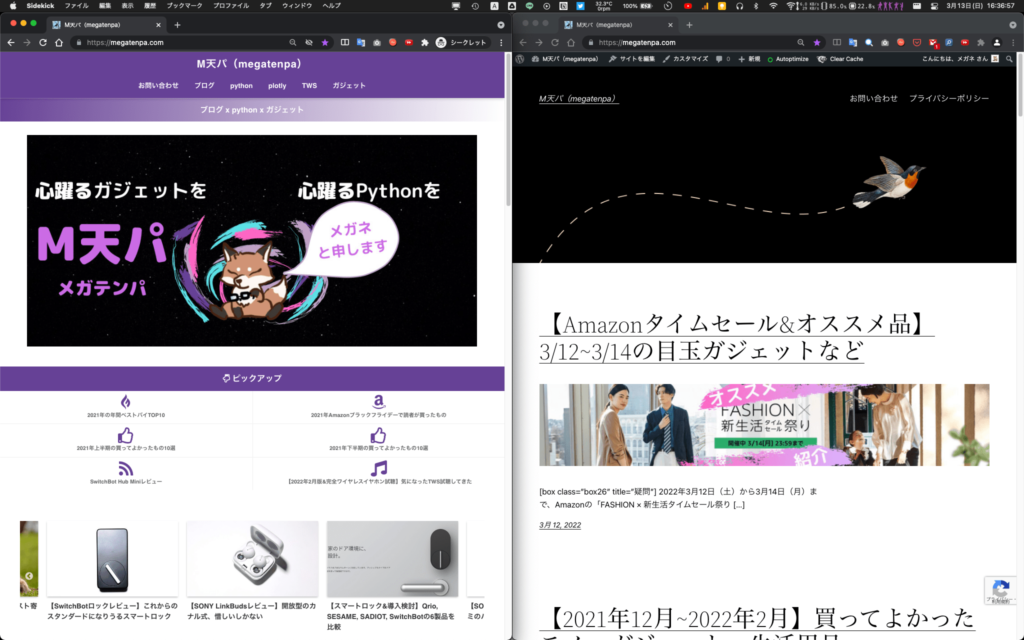Screen dimensions: 1024x640
Task: Reload the page in the left browser window
Action: (43, 42)
